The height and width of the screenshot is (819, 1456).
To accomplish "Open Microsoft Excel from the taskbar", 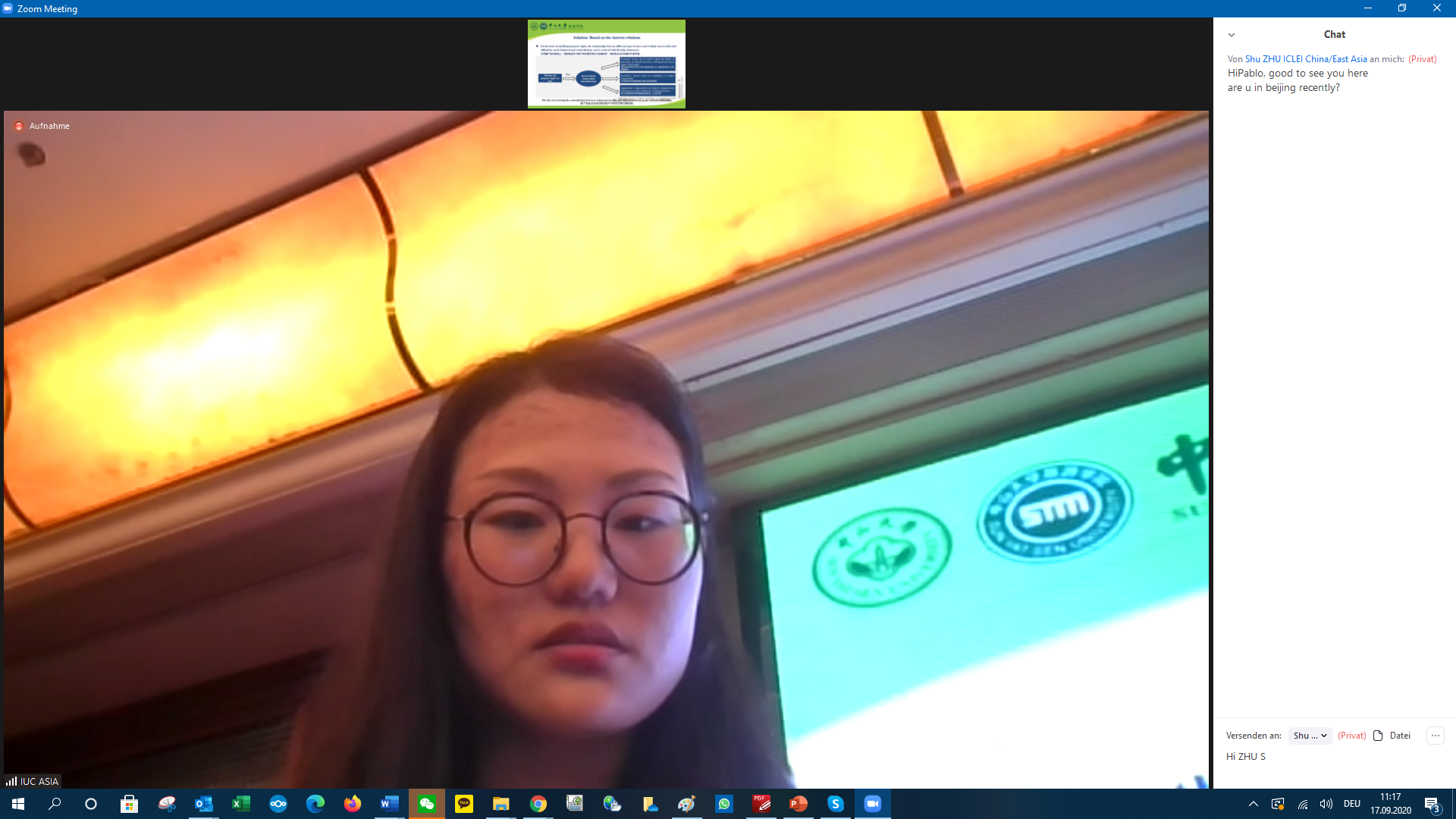I will click(x=241, y=804).
